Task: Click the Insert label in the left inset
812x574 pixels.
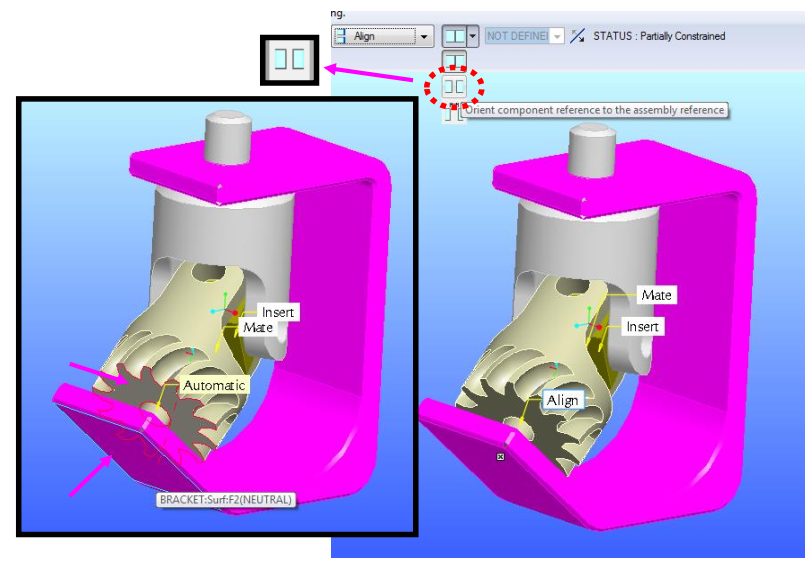Action: [x=278, y=312]
